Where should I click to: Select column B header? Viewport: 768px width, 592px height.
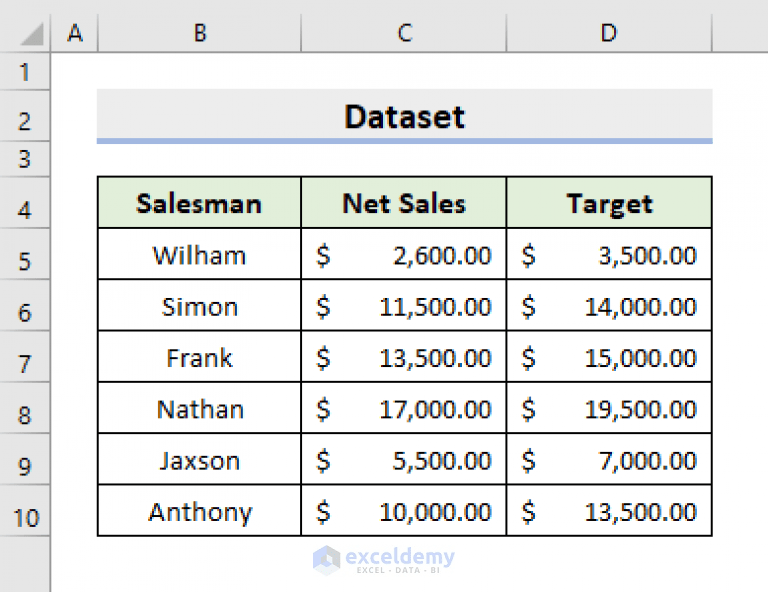click(x=199, y=34)
